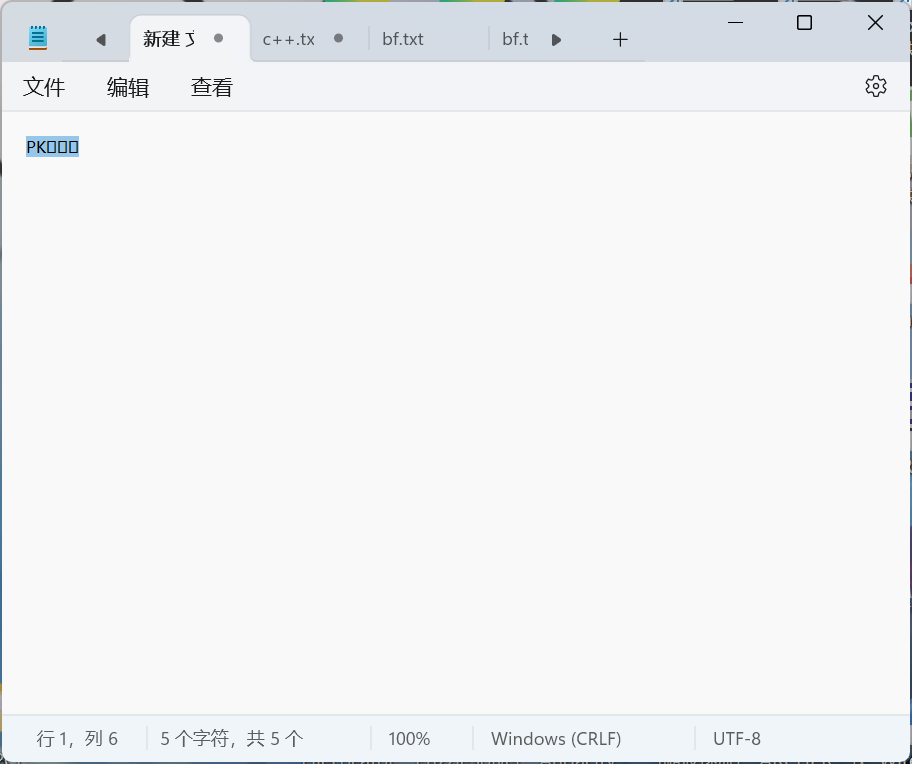The image size is (912, 764).
Task: Click the Windows (CRLF) line ending indicator
Action: pos(556,739)
